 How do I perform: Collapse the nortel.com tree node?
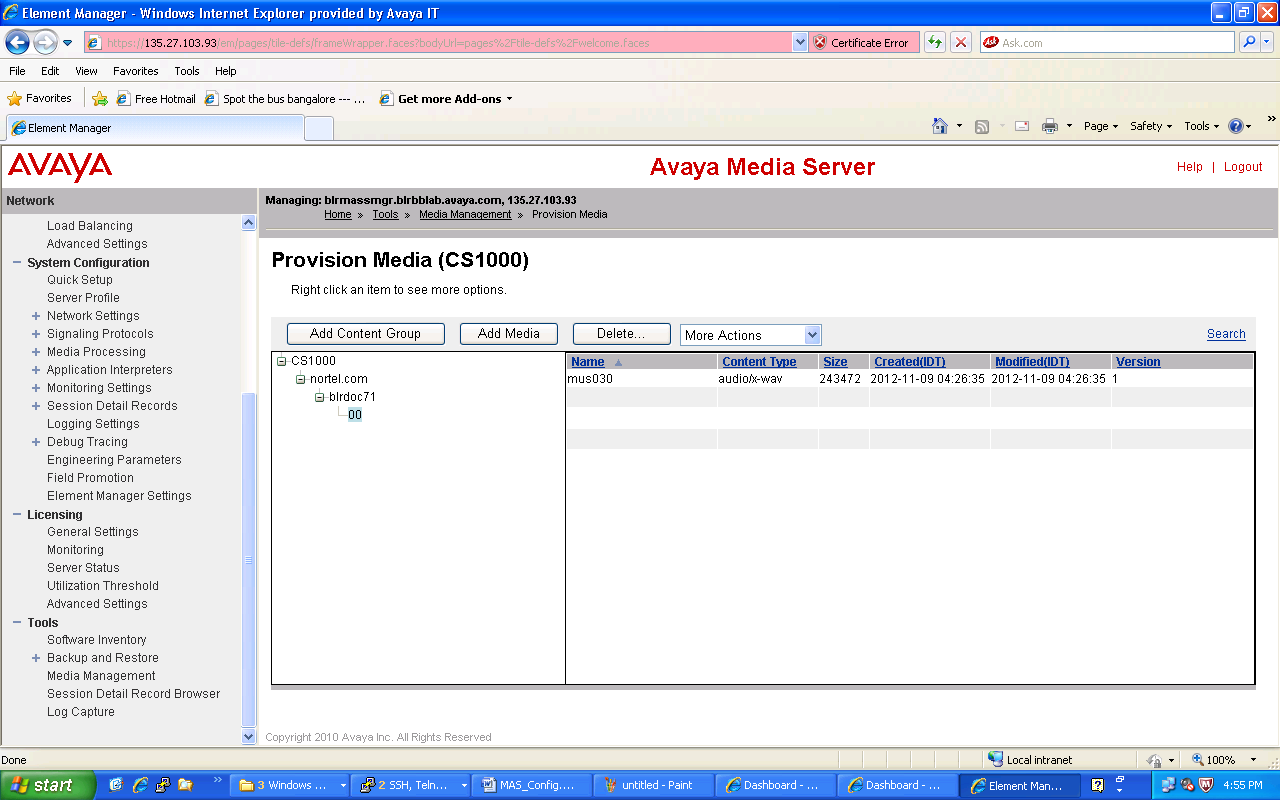(x=300, y=379)
